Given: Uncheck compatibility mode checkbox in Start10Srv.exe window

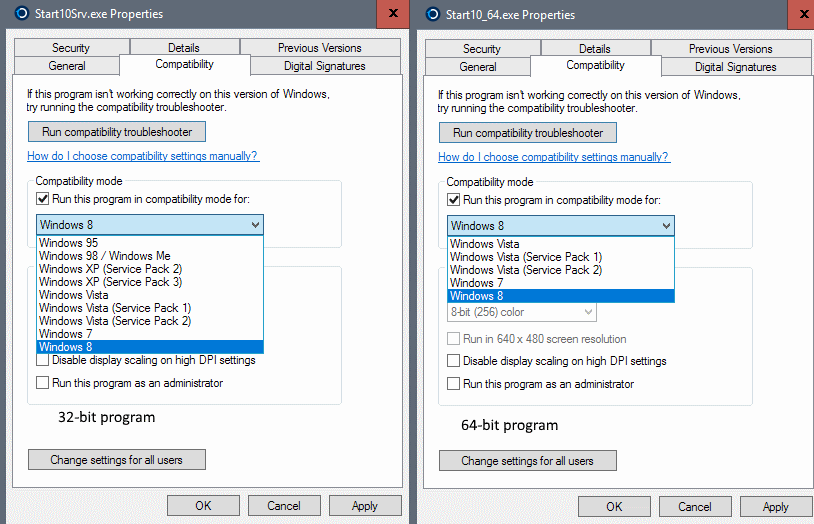Looking at the screenshot, I should (43, 199).
